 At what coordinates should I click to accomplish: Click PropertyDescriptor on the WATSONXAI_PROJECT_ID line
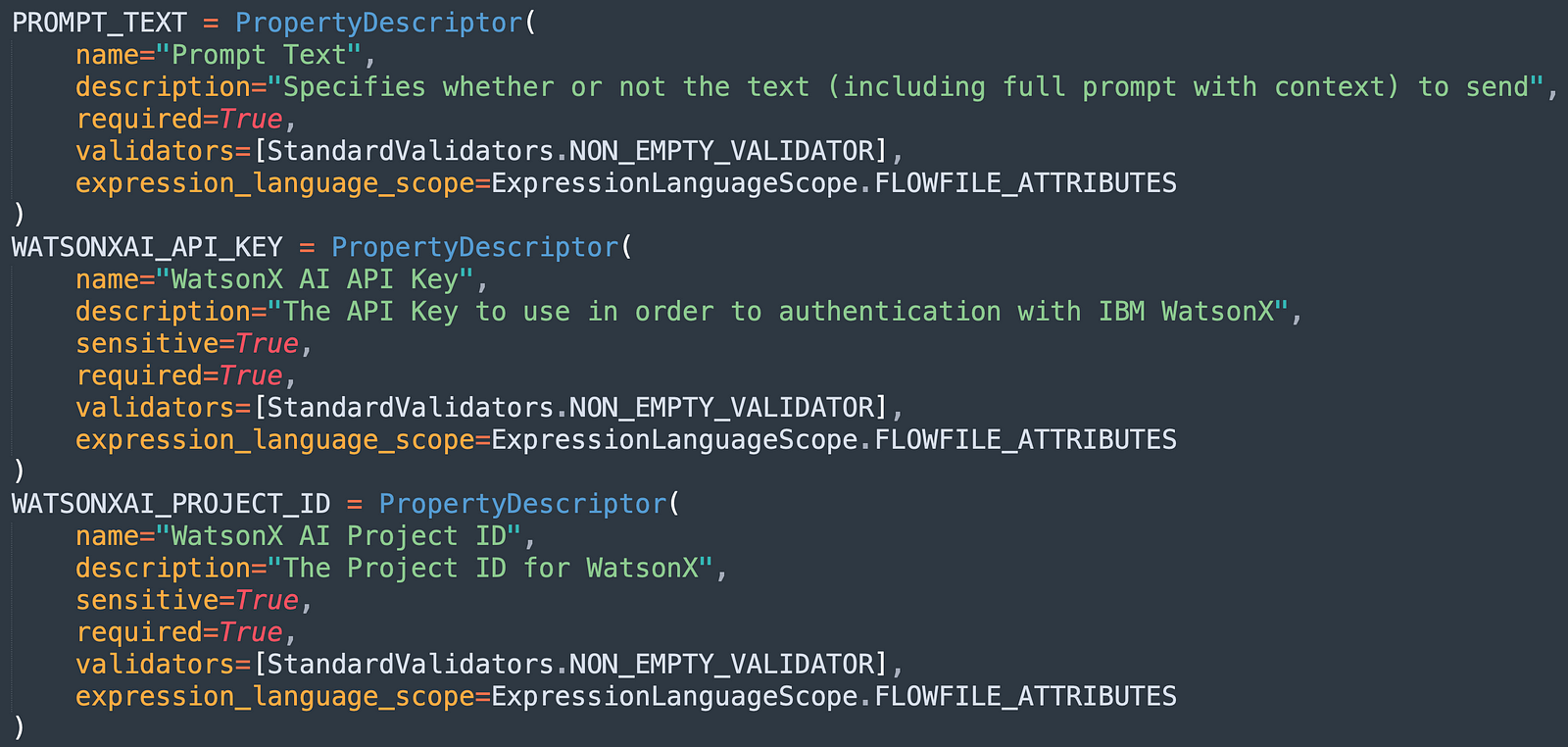pyautogui.click(x=522, y=504)
